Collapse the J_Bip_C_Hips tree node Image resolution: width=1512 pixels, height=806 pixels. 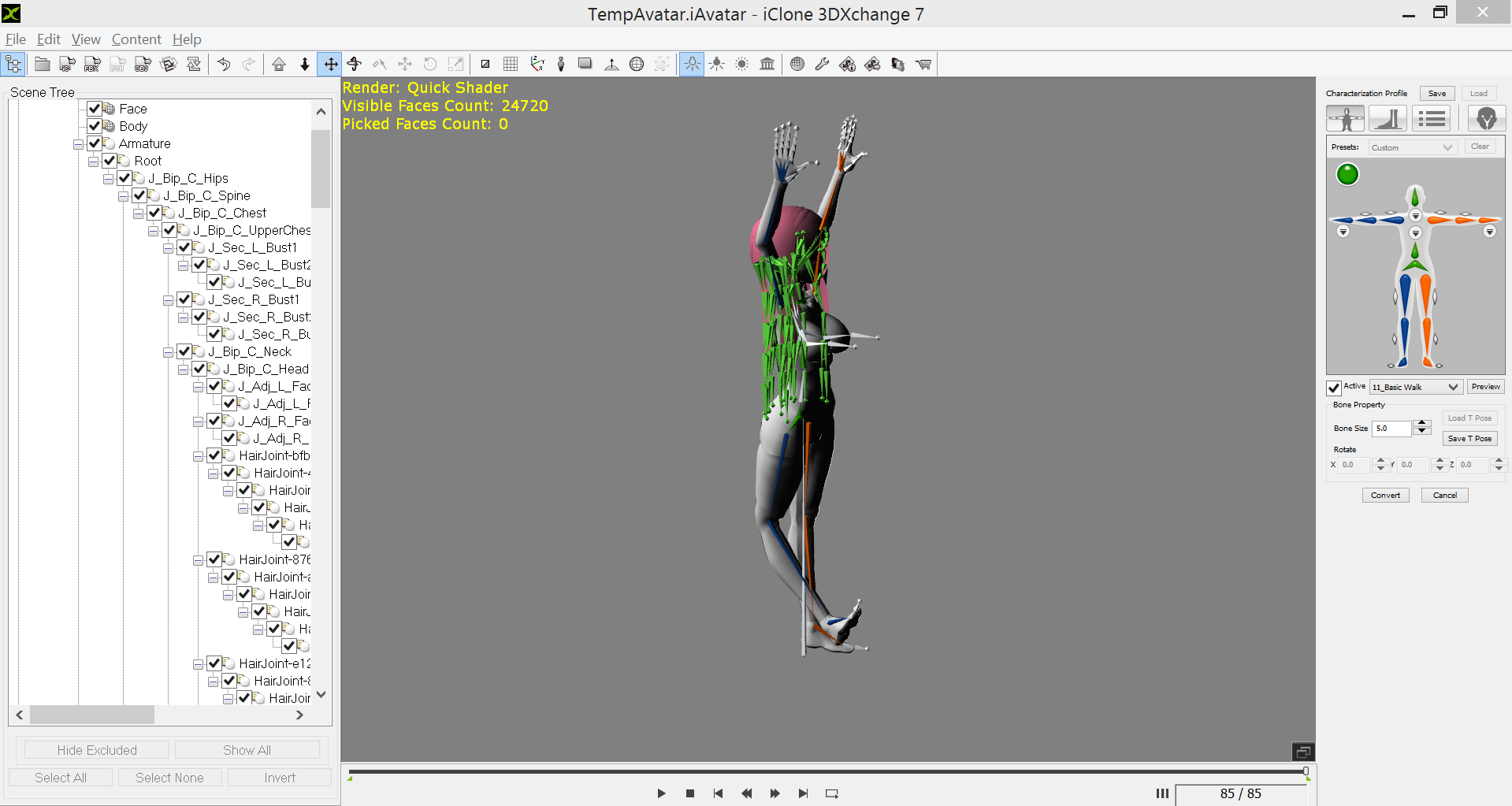point(109,179)
